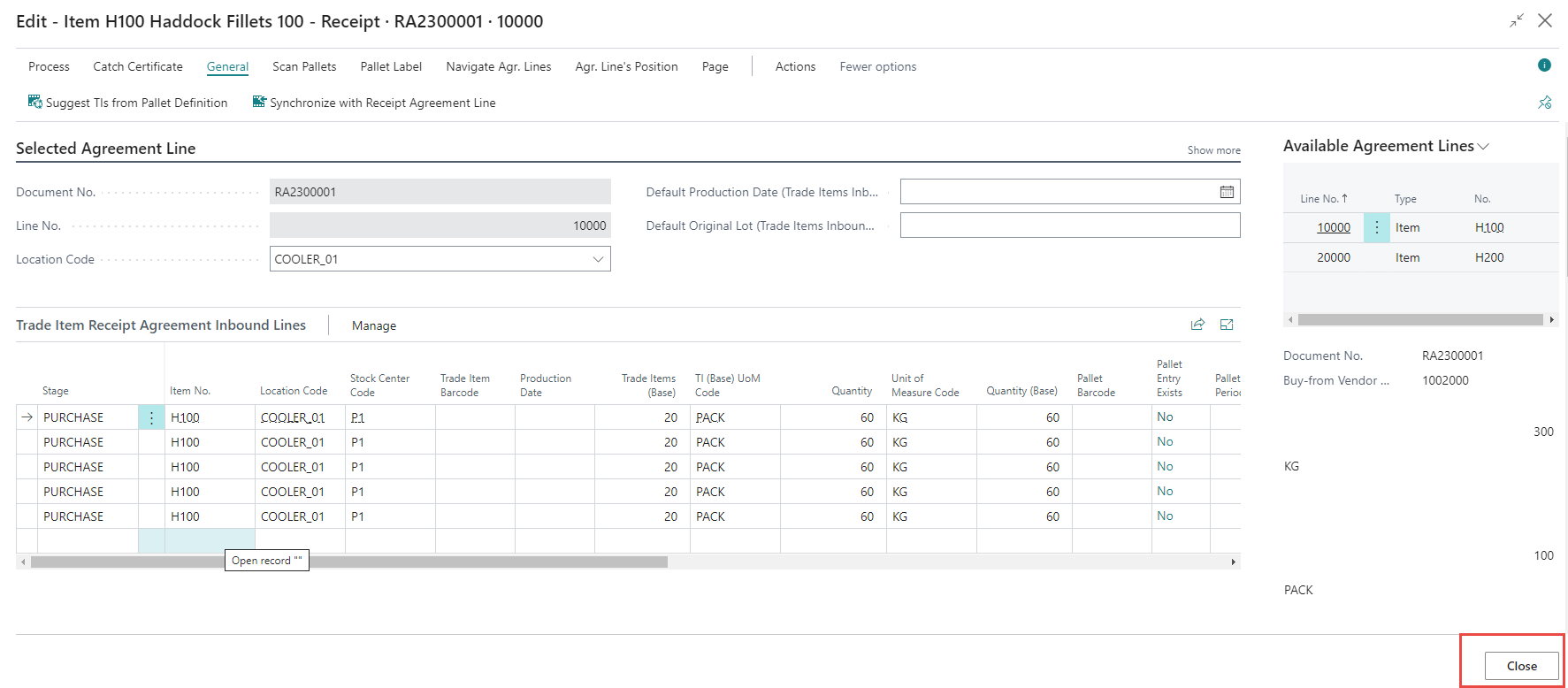This screenshot has width=1568, height=688.
Task: Collapse the dialog with the shrink icon
Action: 1517,20
